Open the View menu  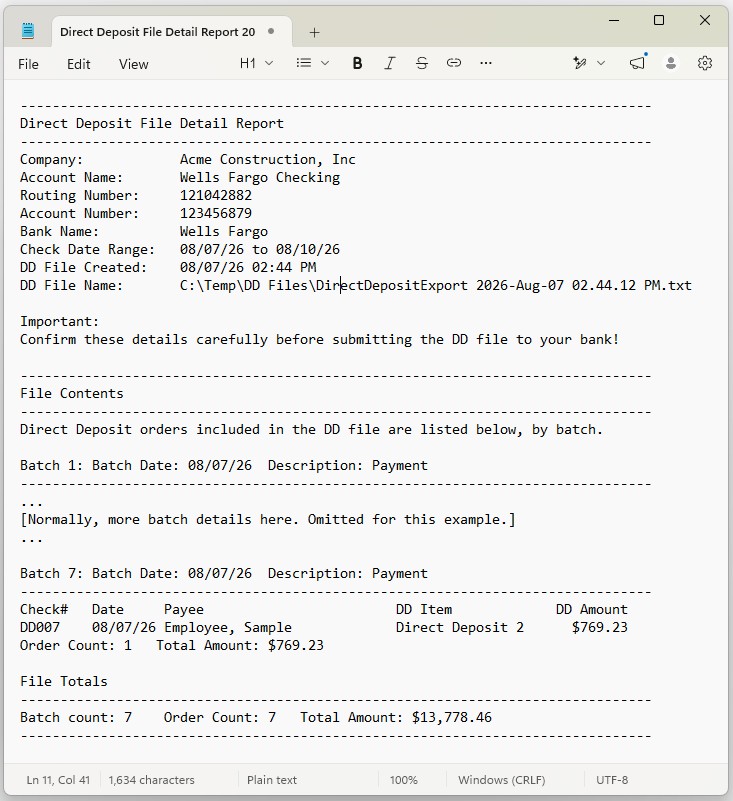pyautogui.click(x=133, y=64)
